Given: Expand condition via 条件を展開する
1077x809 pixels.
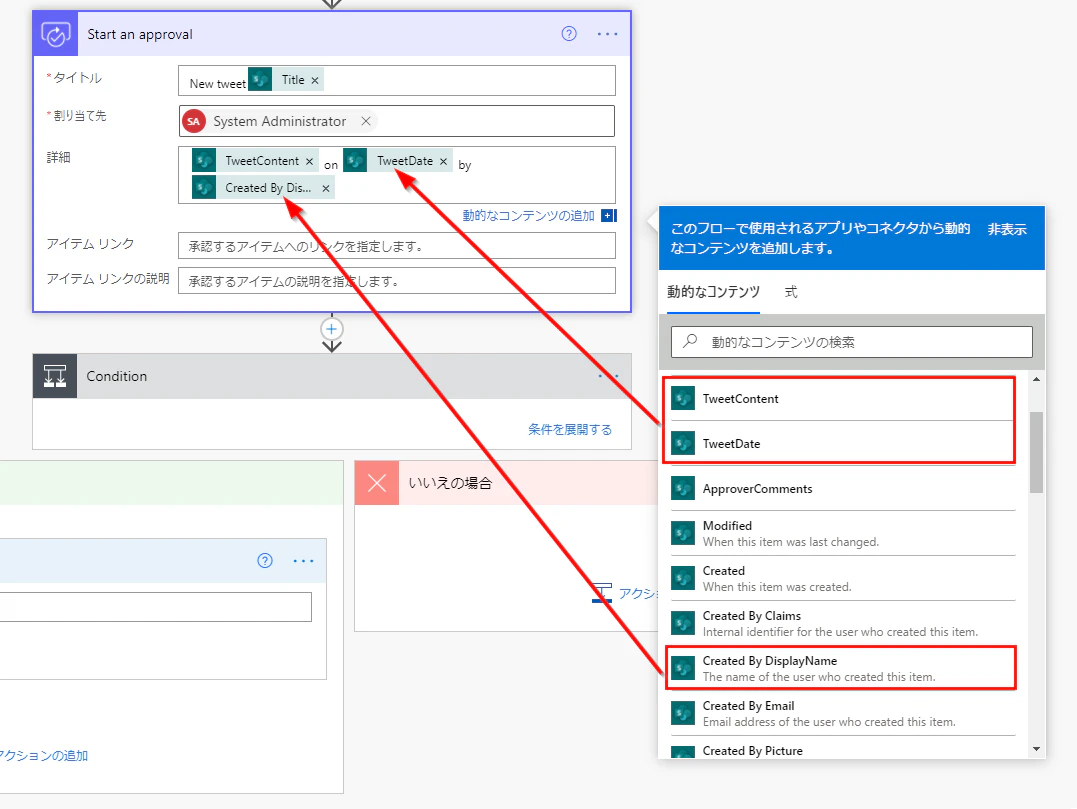Looking at the screenshot, I should pyautogui.click(x=569, y=429).
